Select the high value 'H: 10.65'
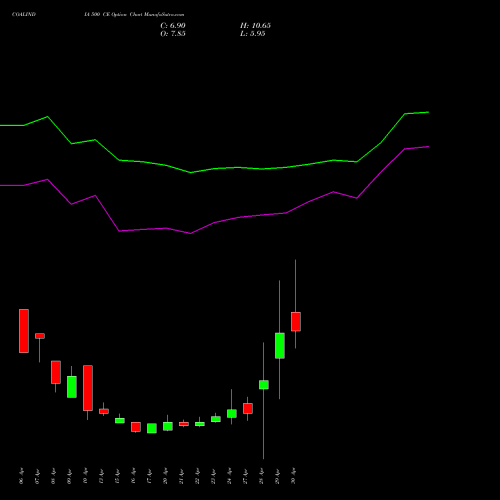The image size is (500, 500). [255, 26]
